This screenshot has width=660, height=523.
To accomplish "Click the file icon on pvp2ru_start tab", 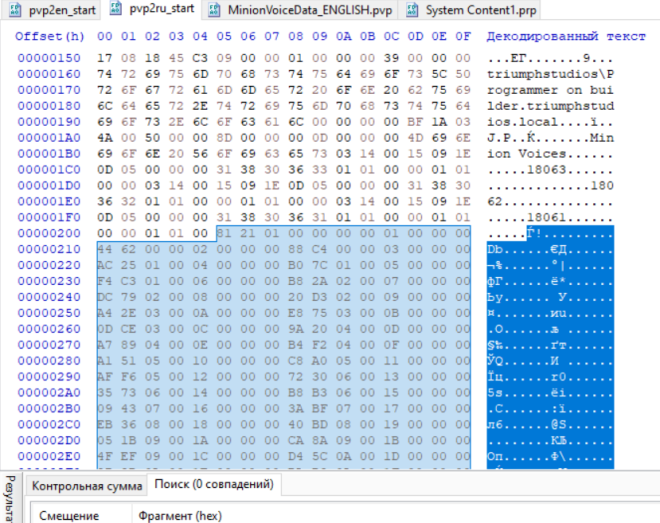I will point(116,9).
